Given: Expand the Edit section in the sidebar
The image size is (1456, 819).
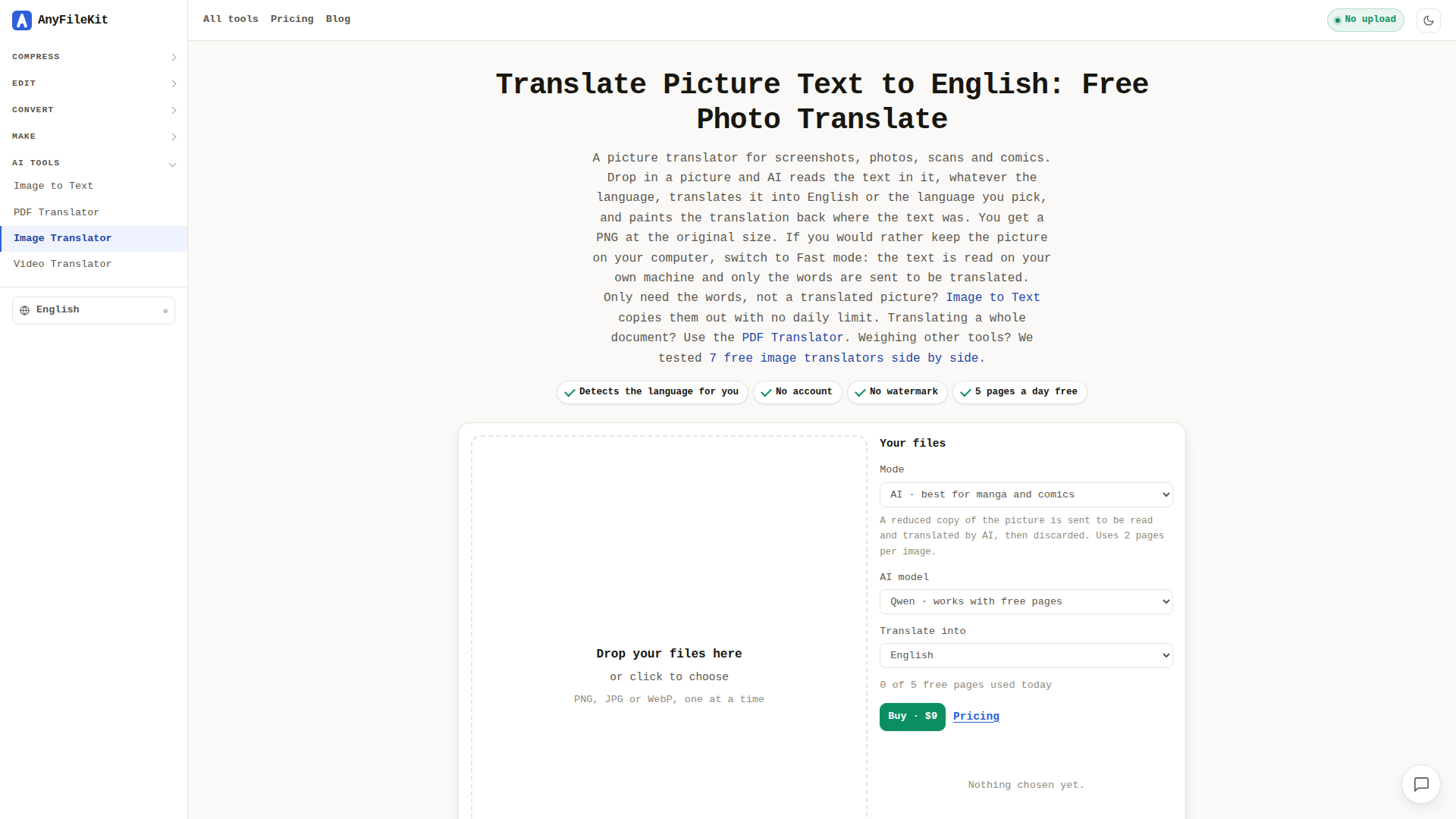Looking at the screenshot, I should pyautogui.click(x=94, y=83).
